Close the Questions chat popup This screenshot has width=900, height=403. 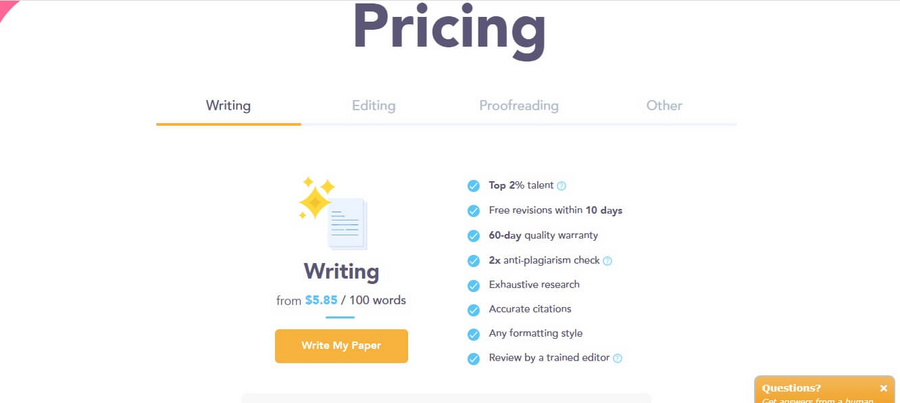(883, 389)
